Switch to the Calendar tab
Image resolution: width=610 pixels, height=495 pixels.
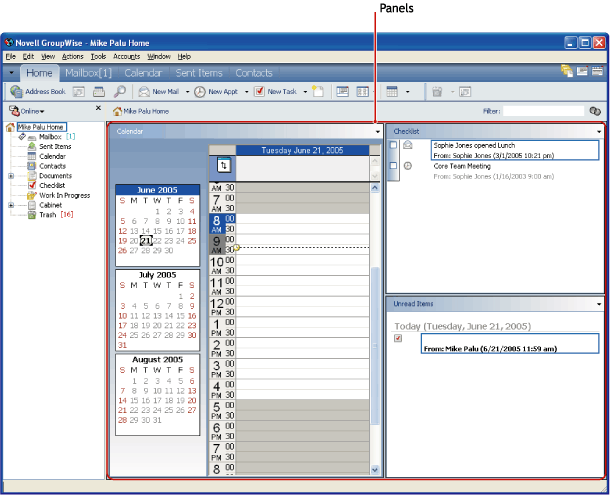tap(143, 73)
